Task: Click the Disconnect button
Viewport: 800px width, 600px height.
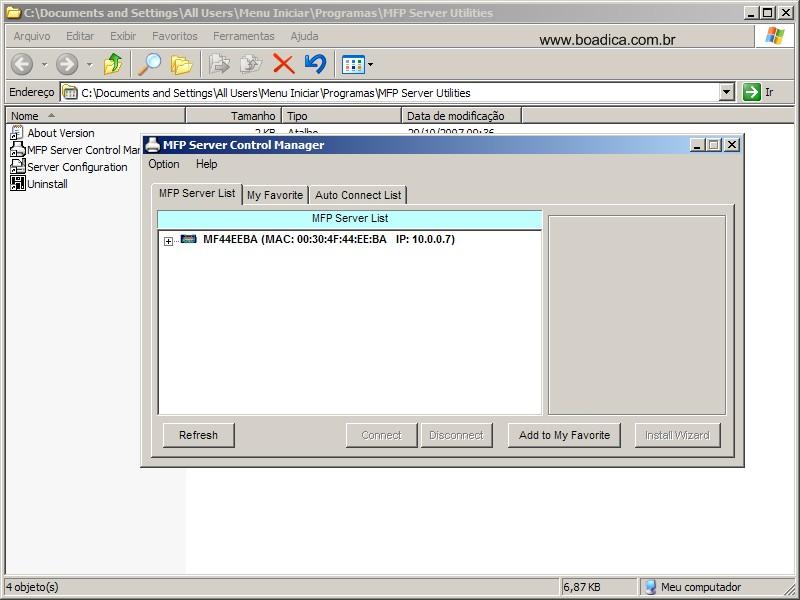Action: pyautogui.click(x=456, y=435)
